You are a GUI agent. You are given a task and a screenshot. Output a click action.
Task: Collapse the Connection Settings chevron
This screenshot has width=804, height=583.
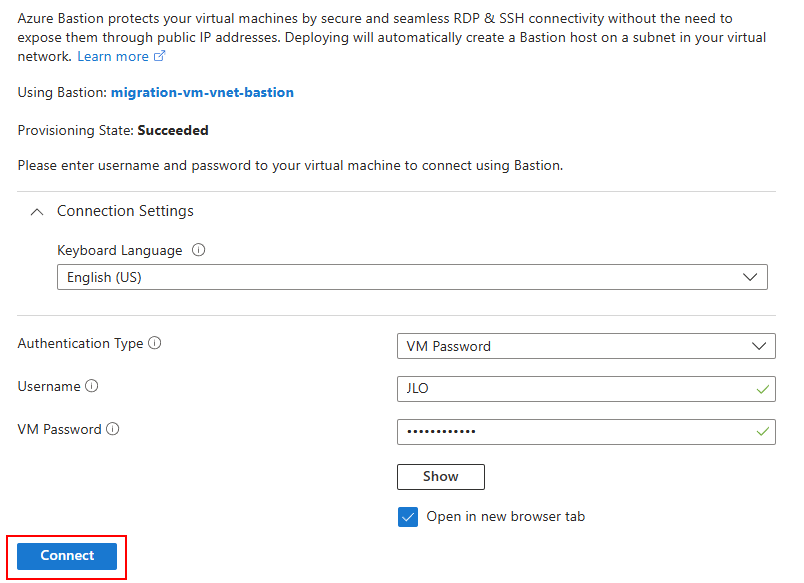pyautogui.click(x=37, y=212)
